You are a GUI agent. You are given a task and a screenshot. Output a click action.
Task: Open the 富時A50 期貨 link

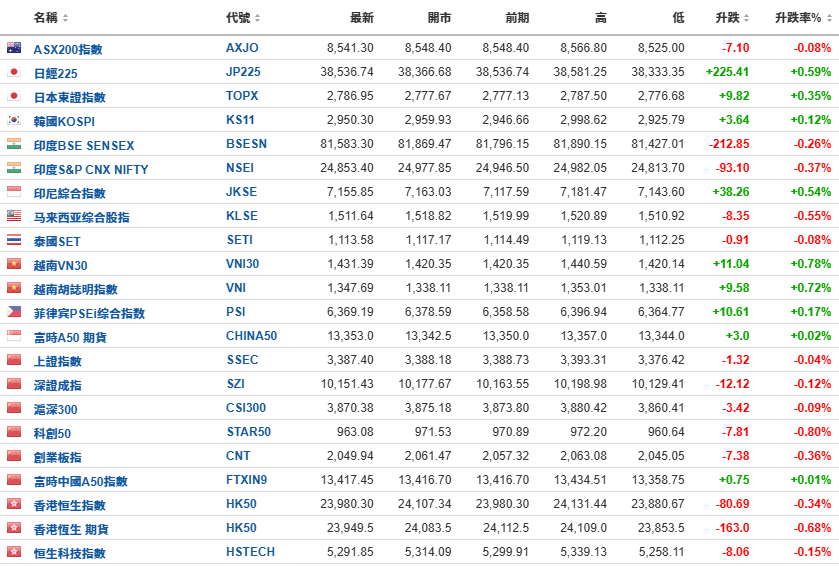pyautogui.click(x=70, y=338)
